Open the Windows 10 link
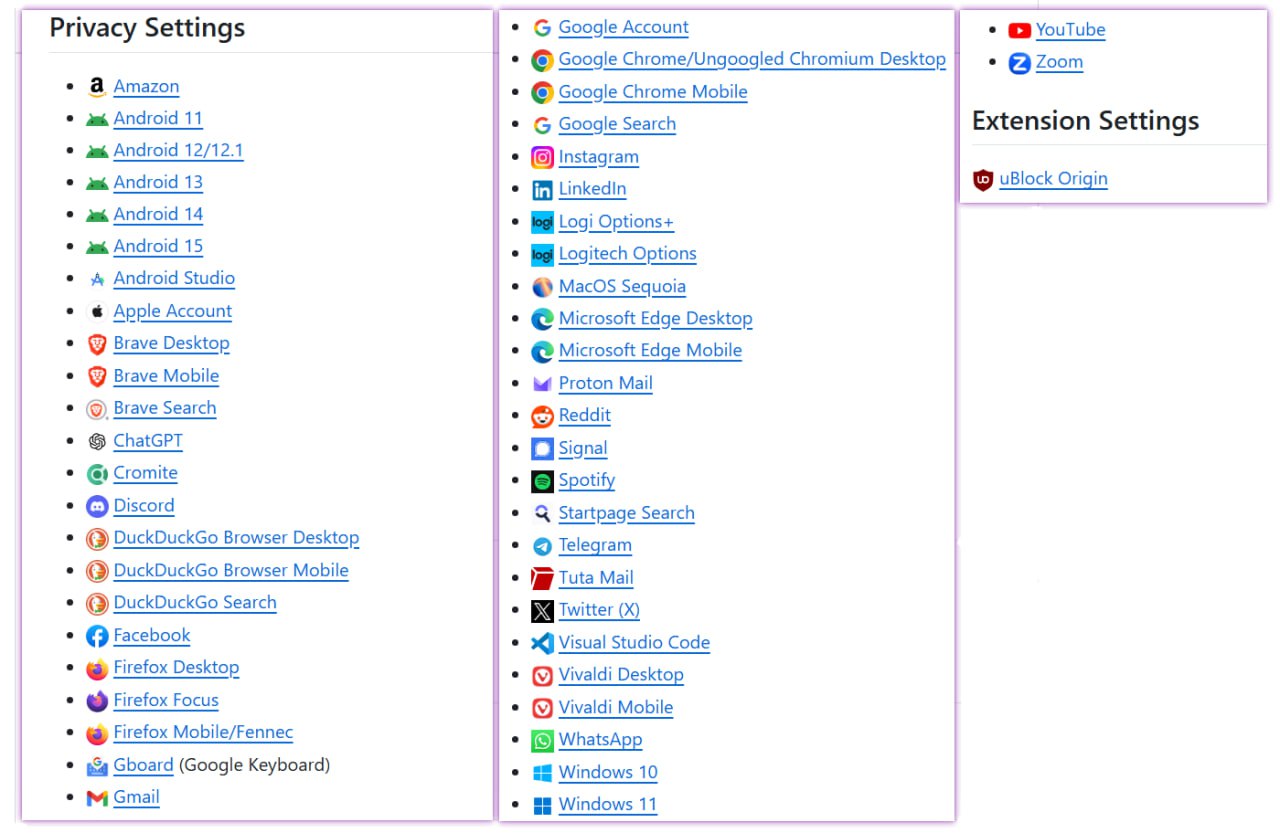Viewport: 1280px width, 833px height. (x=608, y=772)
